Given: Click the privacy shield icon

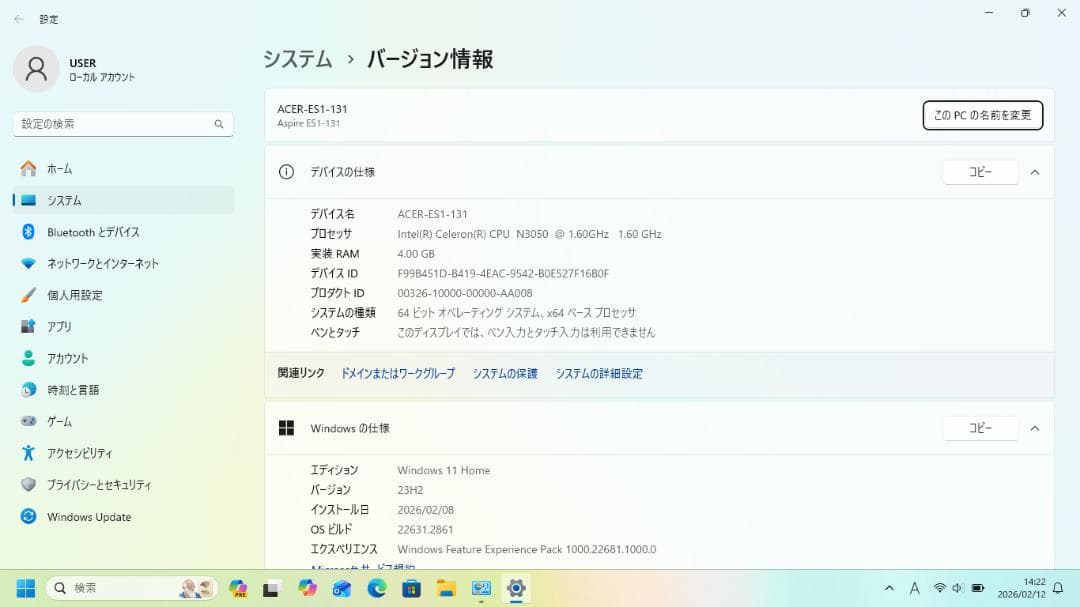Looking at the screenshot, I should (28, 484).
